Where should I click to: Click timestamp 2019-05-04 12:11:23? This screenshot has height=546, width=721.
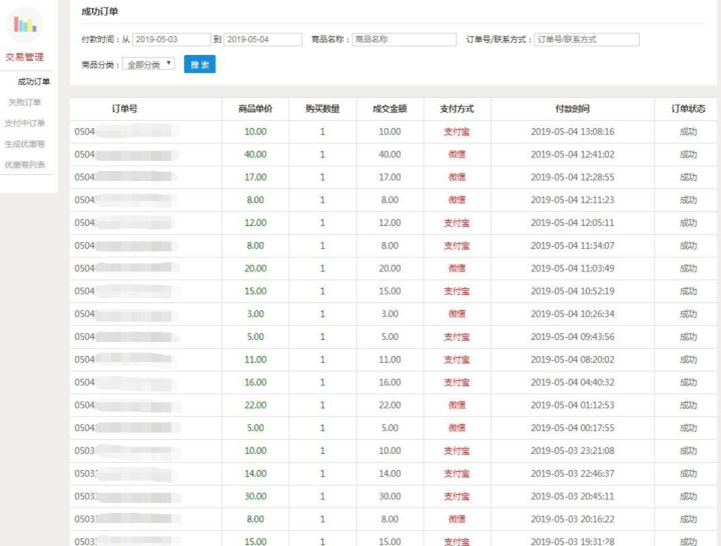[x=572, y=200]
